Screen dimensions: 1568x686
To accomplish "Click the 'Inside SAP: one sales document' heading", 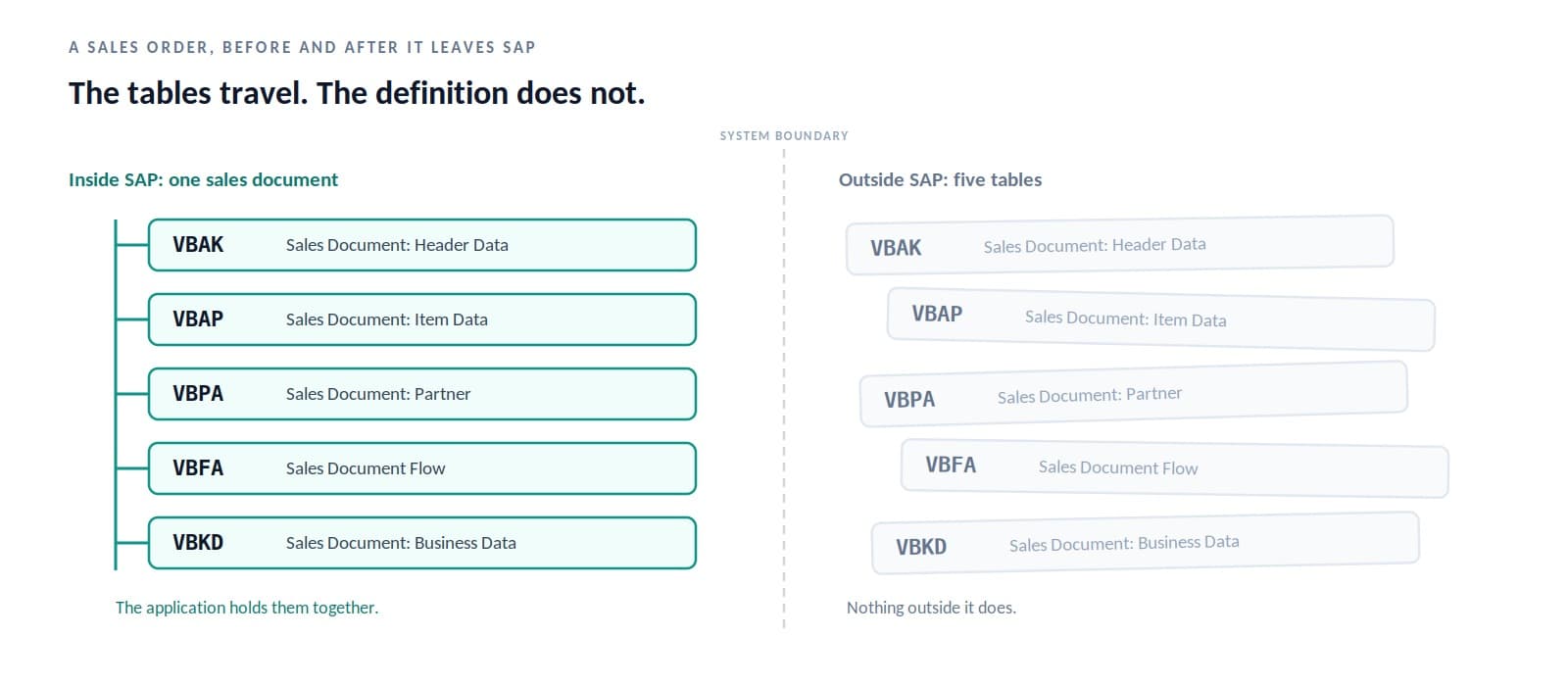I will (203, 179).
